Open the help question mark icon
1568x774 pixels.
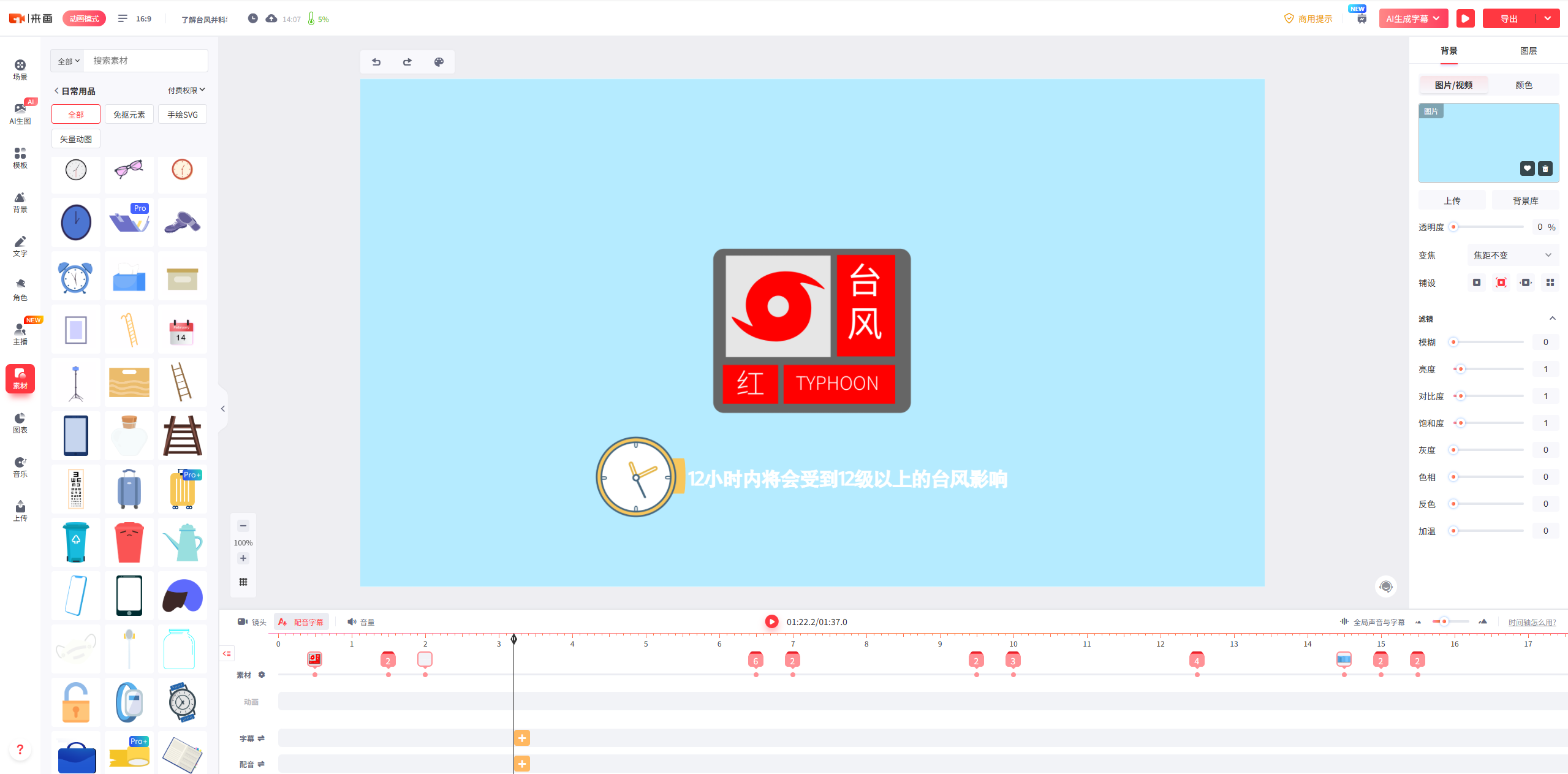tap(20, 749)
